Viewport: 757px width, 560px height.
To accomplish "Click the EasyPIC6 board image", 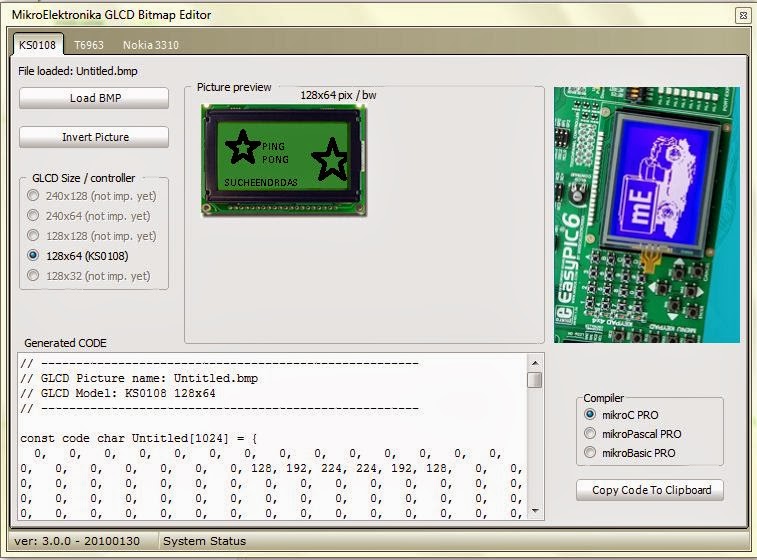I will pyautogui.click(x=647, y=215).
